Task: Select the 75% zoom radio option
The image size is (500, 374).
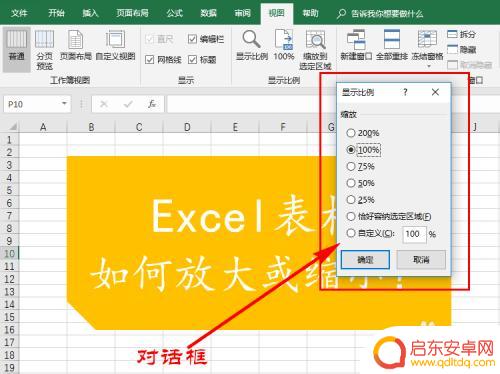Action: click(351, 166)
